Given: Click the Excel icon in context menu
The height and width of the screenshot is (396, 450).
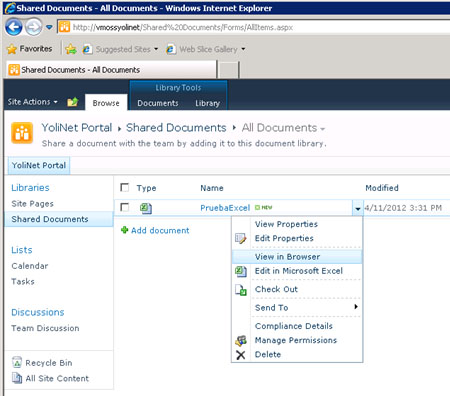Looking at the screenshot, I should pos(241,271).
